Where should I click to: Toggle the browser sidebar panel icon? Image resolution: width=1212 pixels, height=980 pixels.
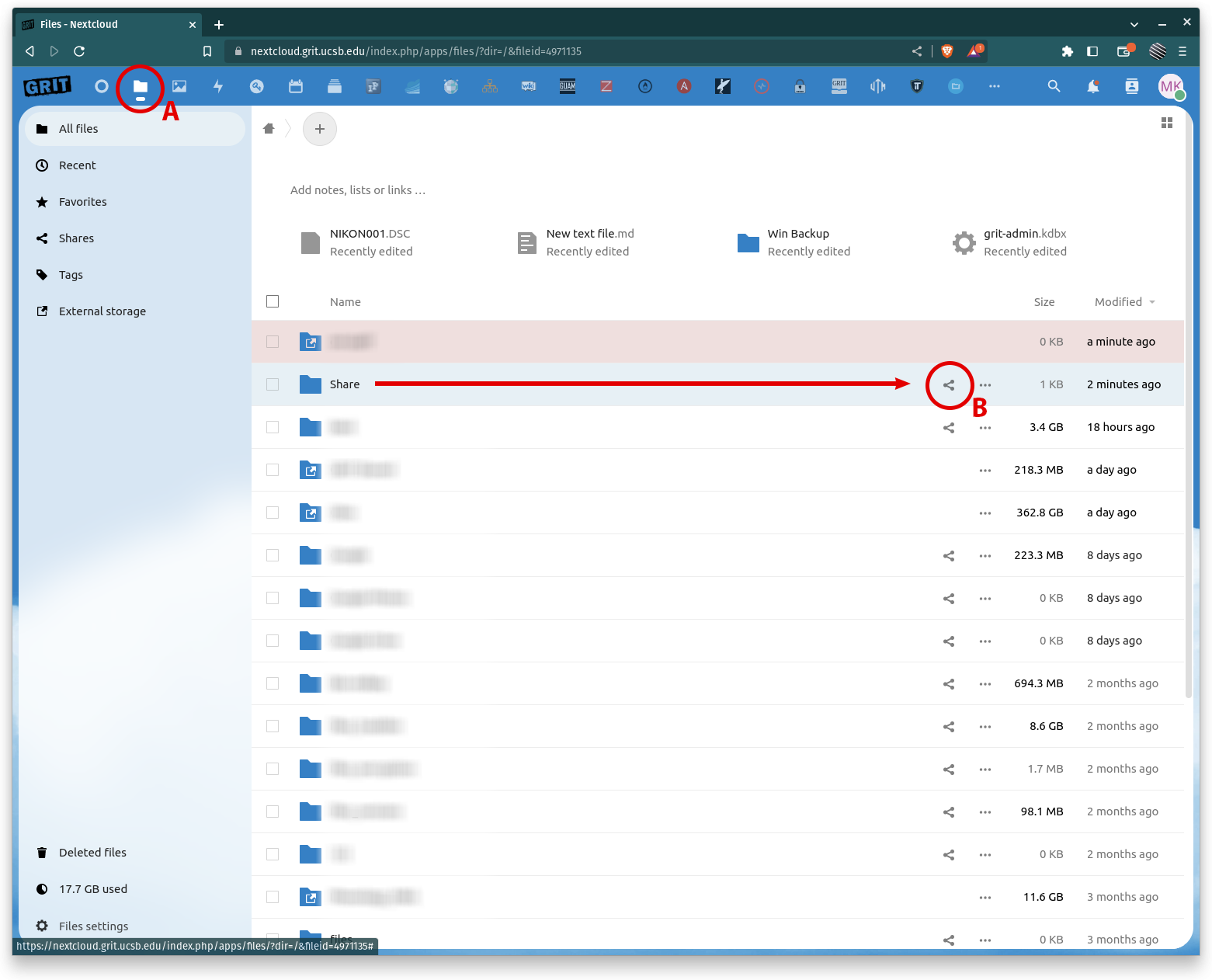[x=1092, y=51]
